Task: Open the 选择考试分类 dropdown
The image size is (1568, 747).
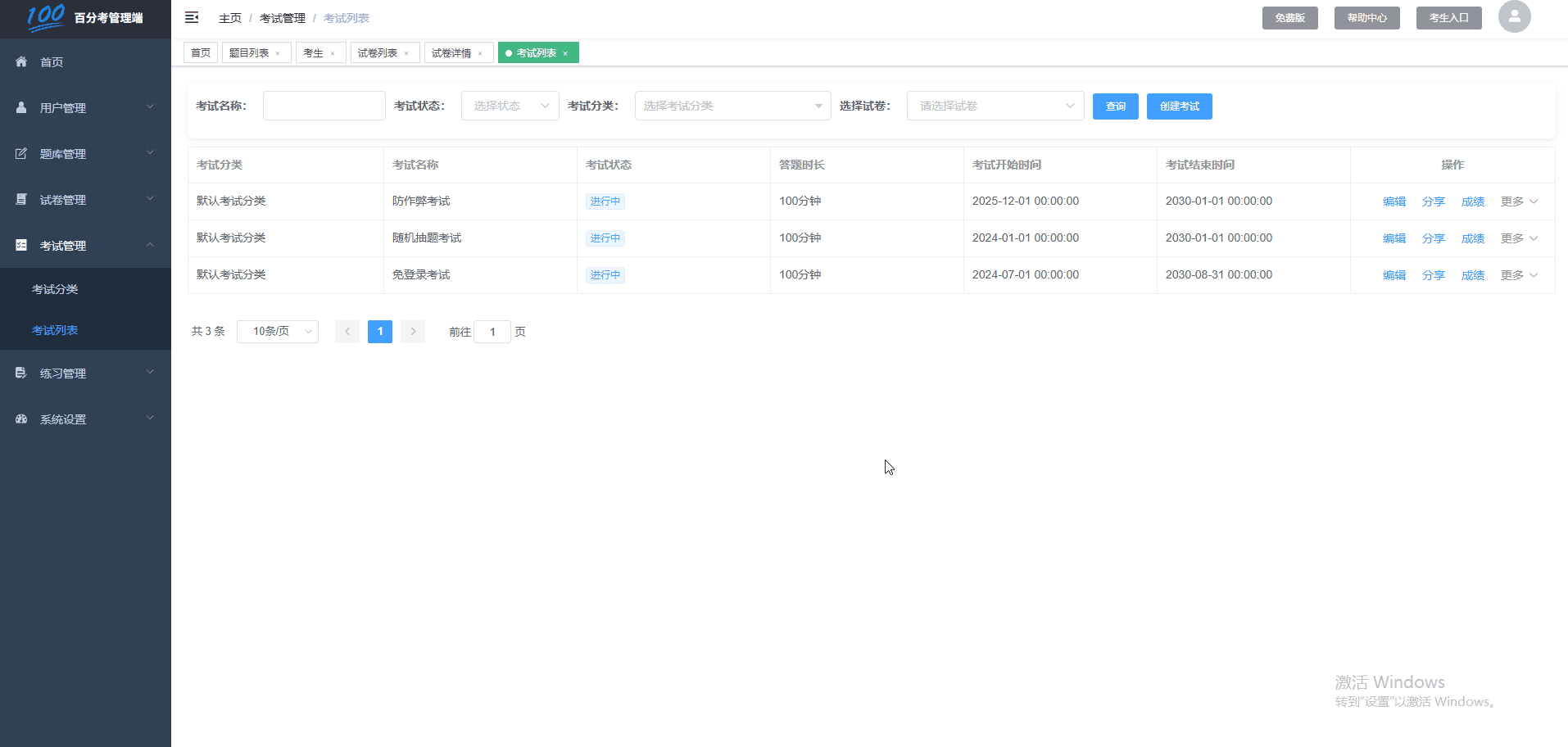Action: coord(732,106)
